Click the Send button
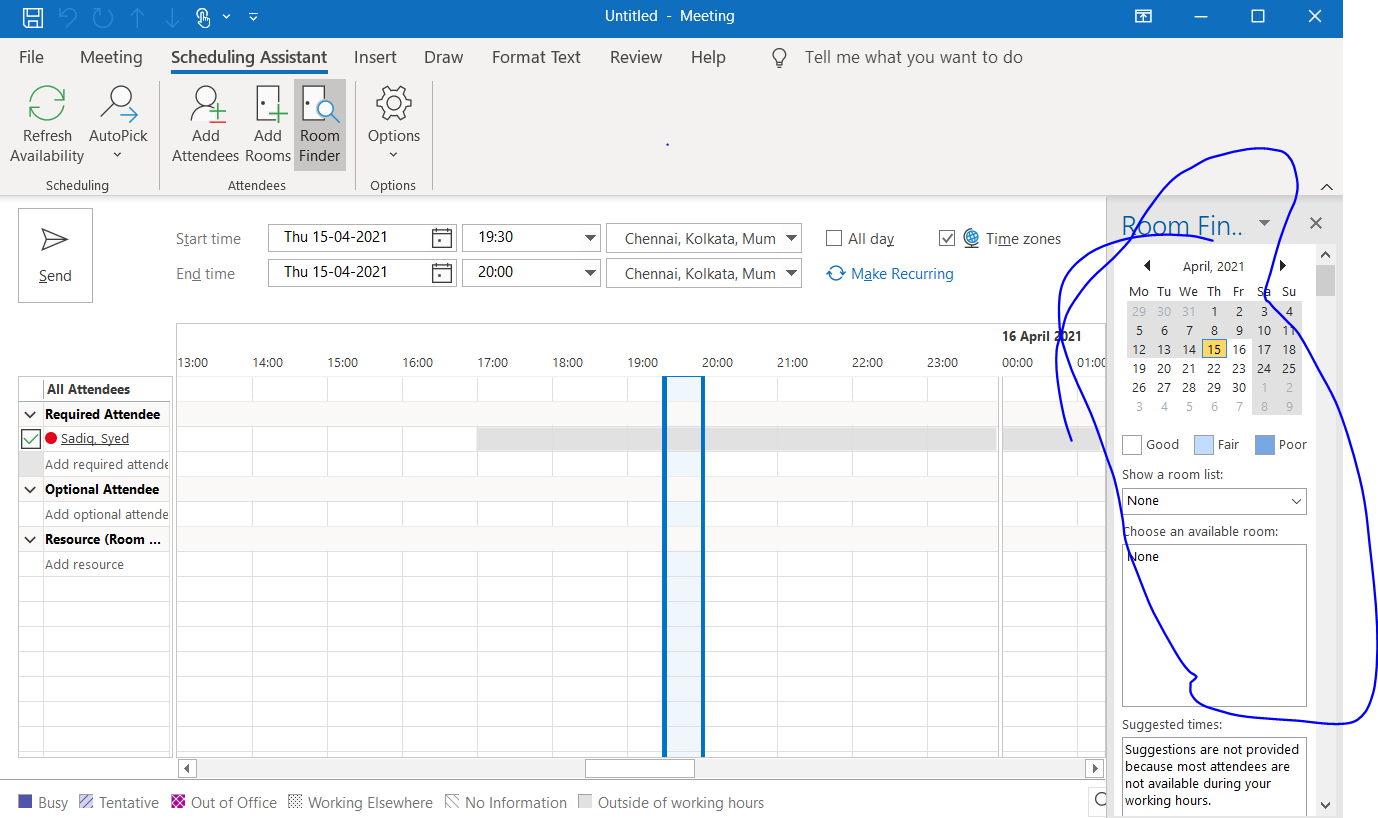The height and width of the screenshot is (818, 1378). [55, 253]
